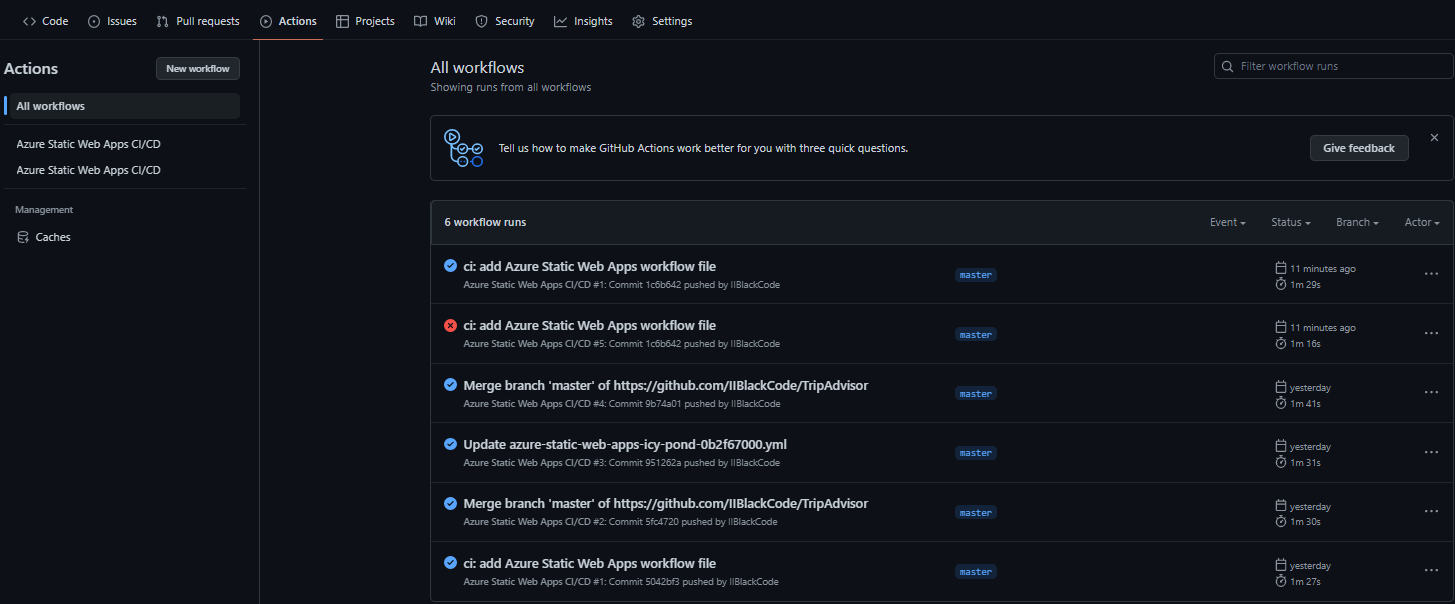Click the stopwatch icon beside 1m 29s
Image resolution: width=1455 pixels, height=604 pixels.
[1281, 284]
